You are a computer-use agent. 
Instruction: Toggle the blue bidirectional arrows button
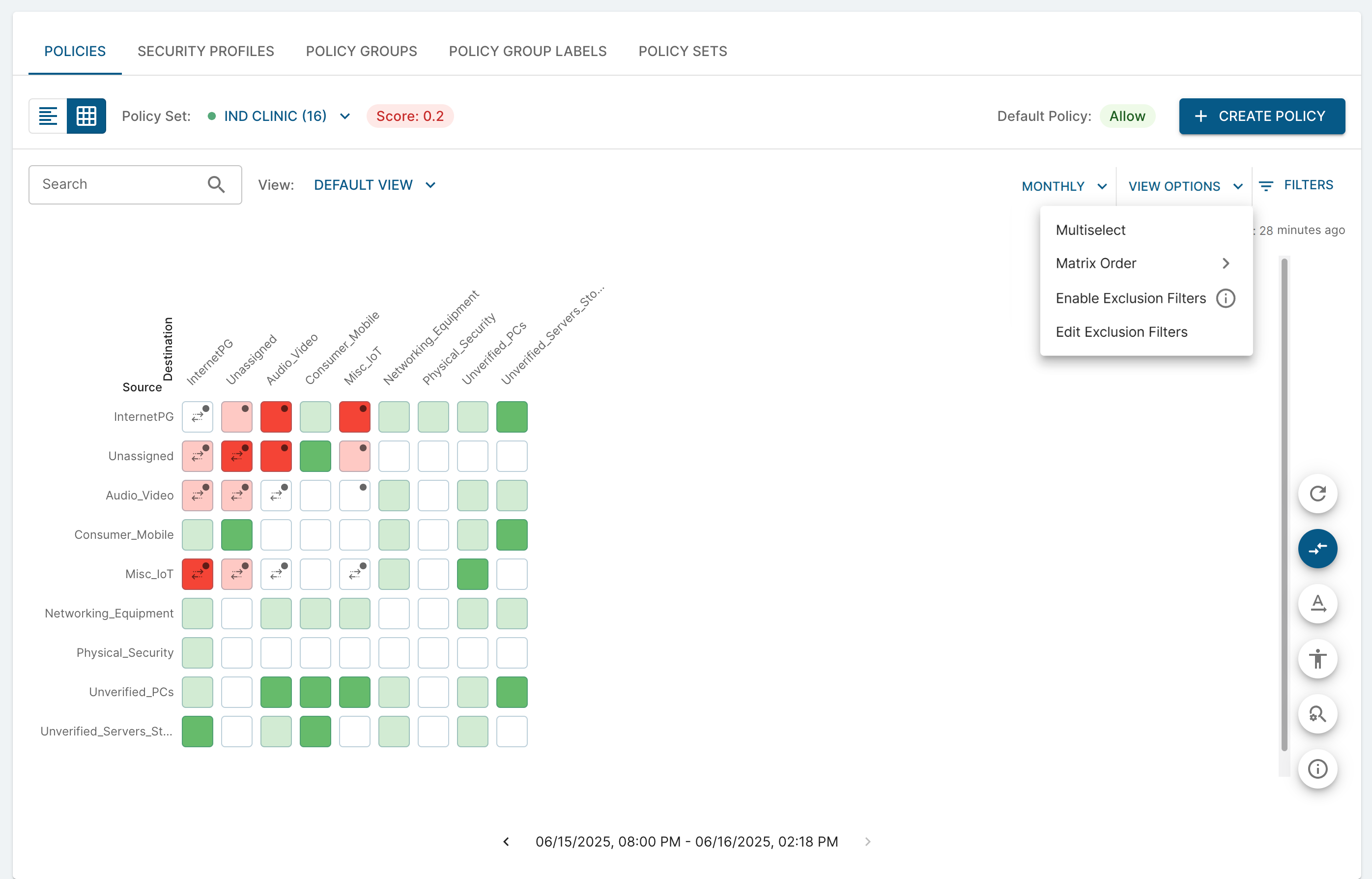tap(1317, 549)
